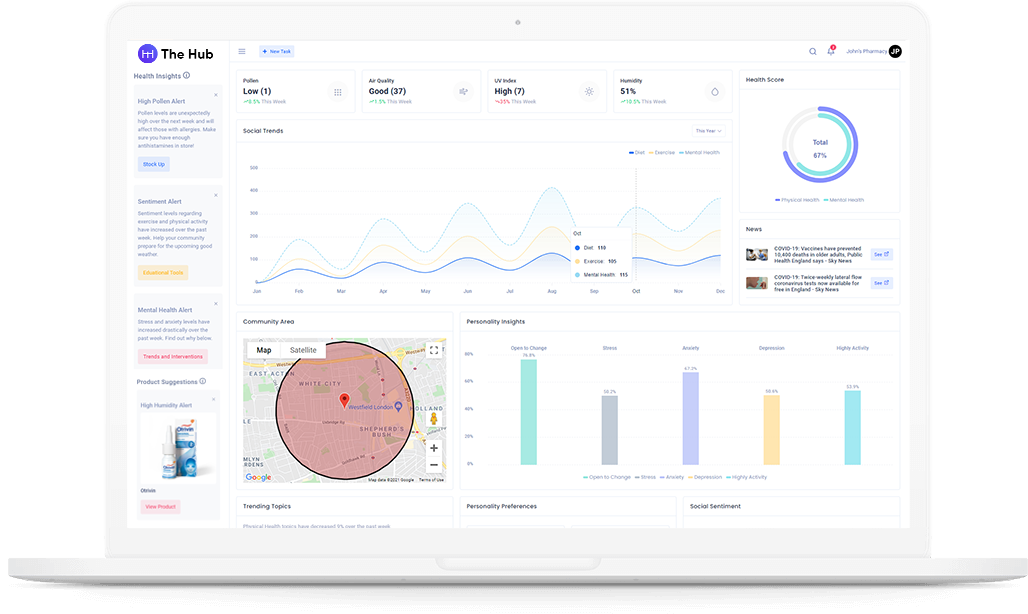Toggle fullscreen view on the map
1028x614 pixels.
(x=434, y=350)
